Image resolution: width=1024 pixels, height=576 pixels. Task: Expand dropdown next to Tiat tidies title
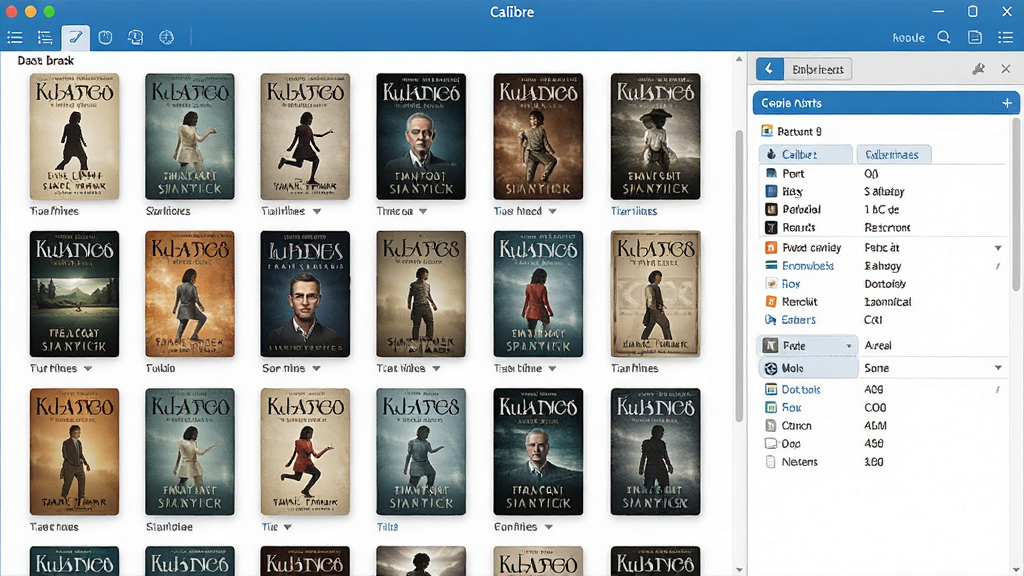[436, 369]
